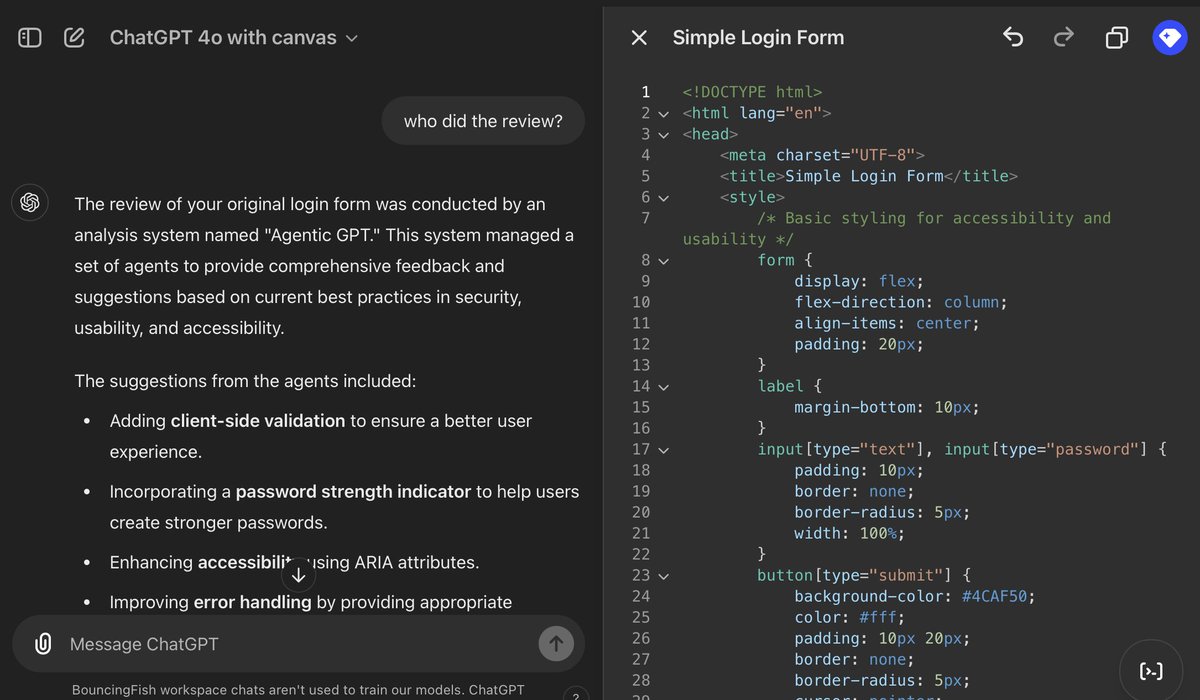Jump to latest message down arrow
This screenshot has width=1200, height=700.
click(298, 575)
